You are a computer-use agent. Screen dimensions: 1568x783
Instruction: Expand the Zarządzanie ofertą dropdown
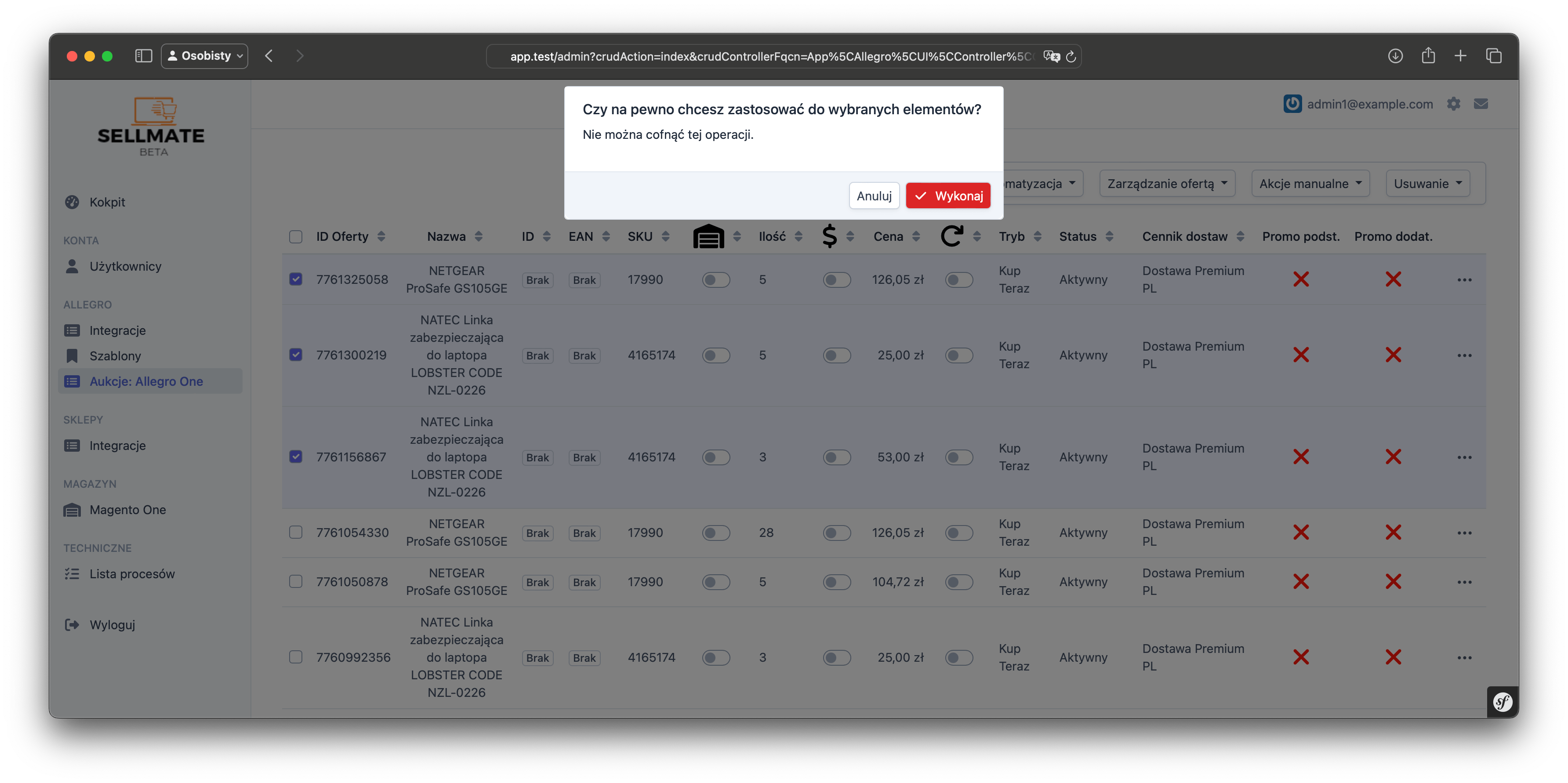1167,184
